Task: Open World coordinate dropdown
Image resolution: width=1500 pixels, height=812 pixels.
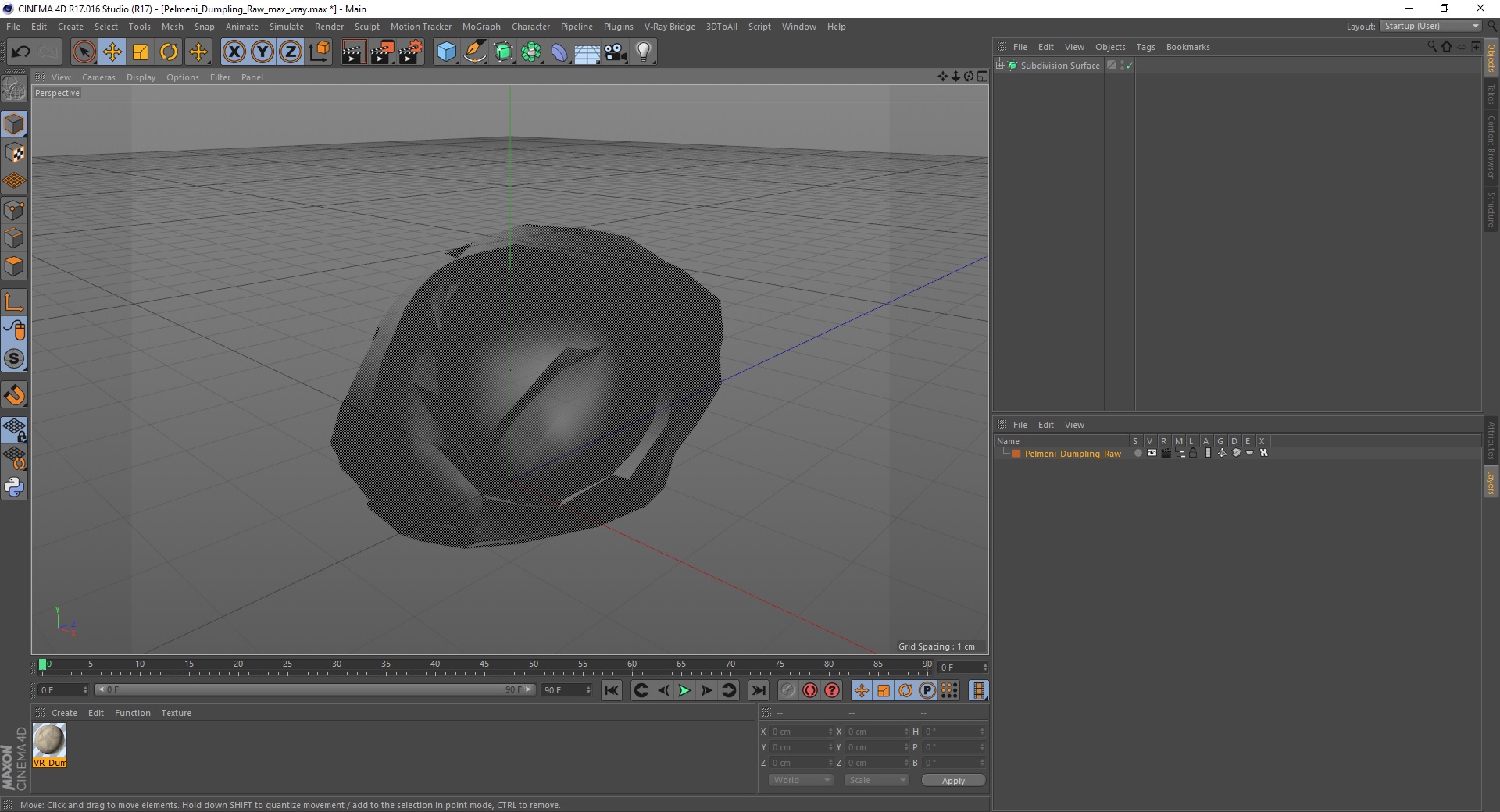Action: click(x=801, y=780)
